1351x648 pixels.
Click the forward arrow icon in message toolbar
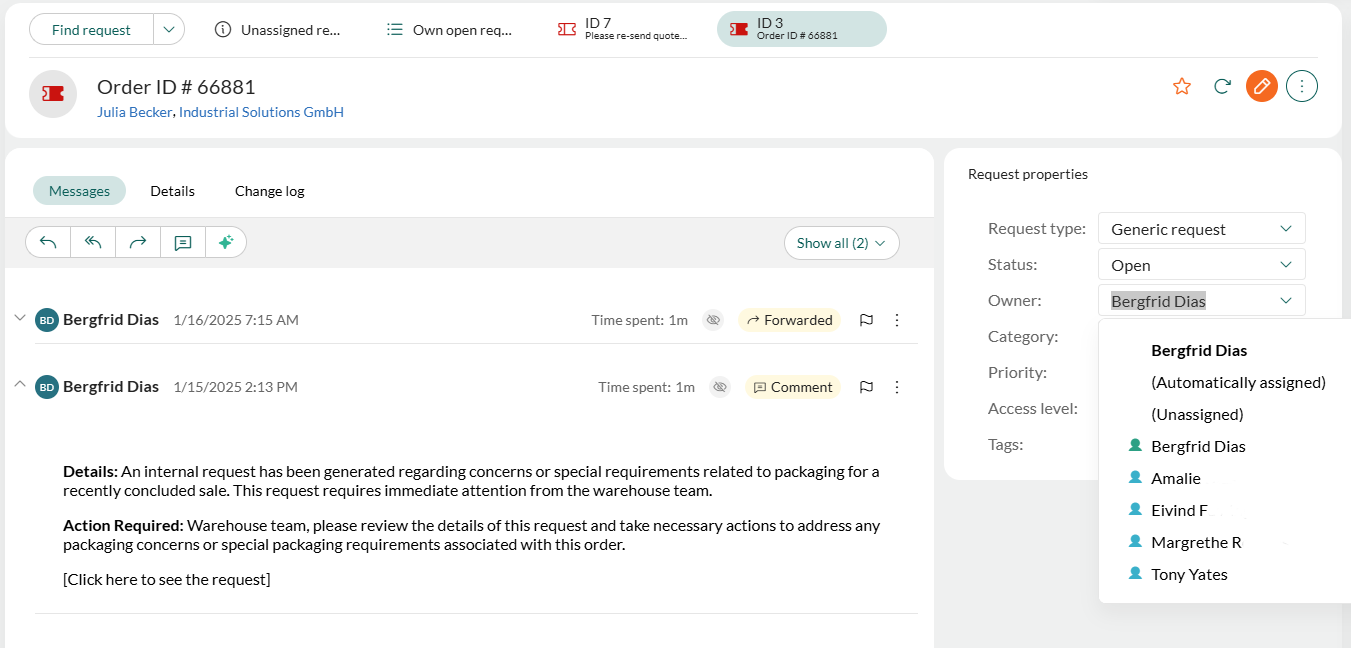[138, 242]
